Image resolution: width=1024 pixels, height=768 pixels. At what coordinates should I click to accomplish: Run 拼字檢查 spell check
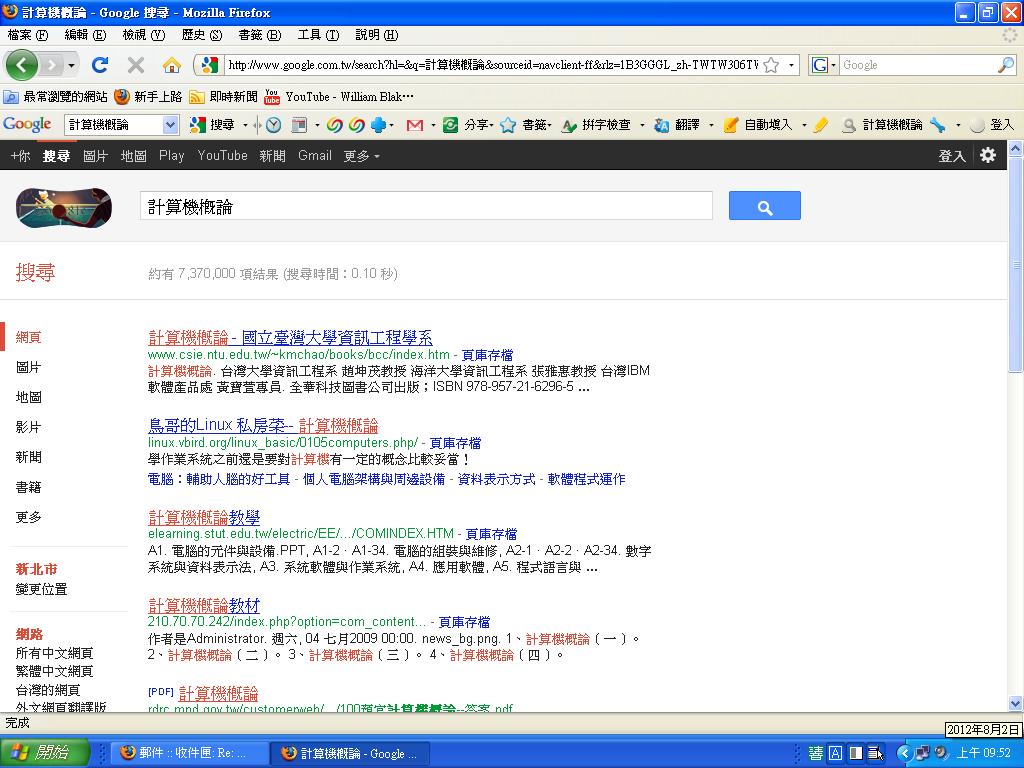(x=596, y=125)
